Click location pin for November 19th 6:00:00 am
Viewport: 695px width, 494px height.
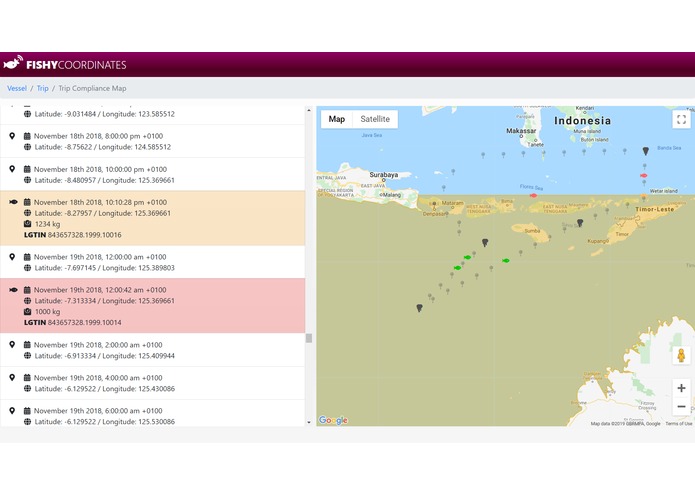pyautogui.click(x=12, y=411)
